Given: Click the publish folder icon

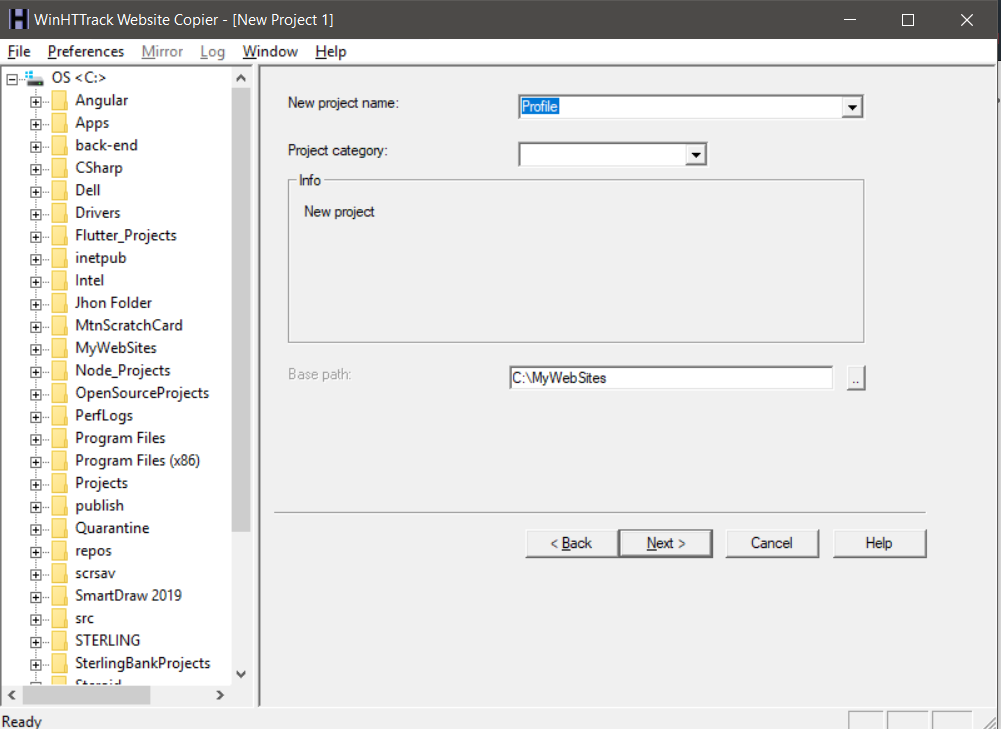Looking at the screenshot, I should click(x=59, y=506).
